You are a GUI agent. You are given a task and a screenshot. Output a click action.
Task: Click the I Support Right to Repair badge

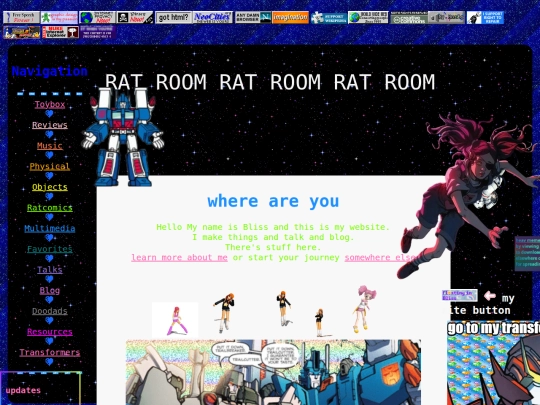pyautogui.click(x=485, y=18)
